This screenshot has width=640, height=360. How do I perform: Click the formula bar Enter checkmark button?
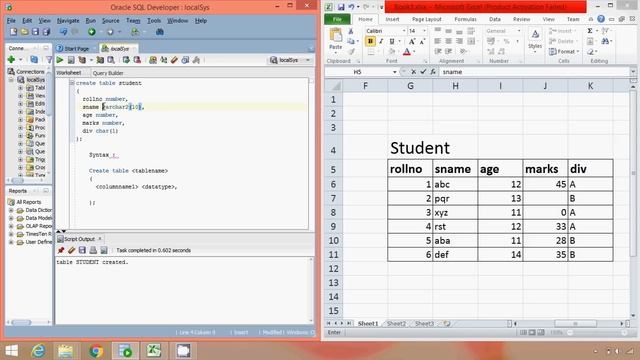point(423,72)
